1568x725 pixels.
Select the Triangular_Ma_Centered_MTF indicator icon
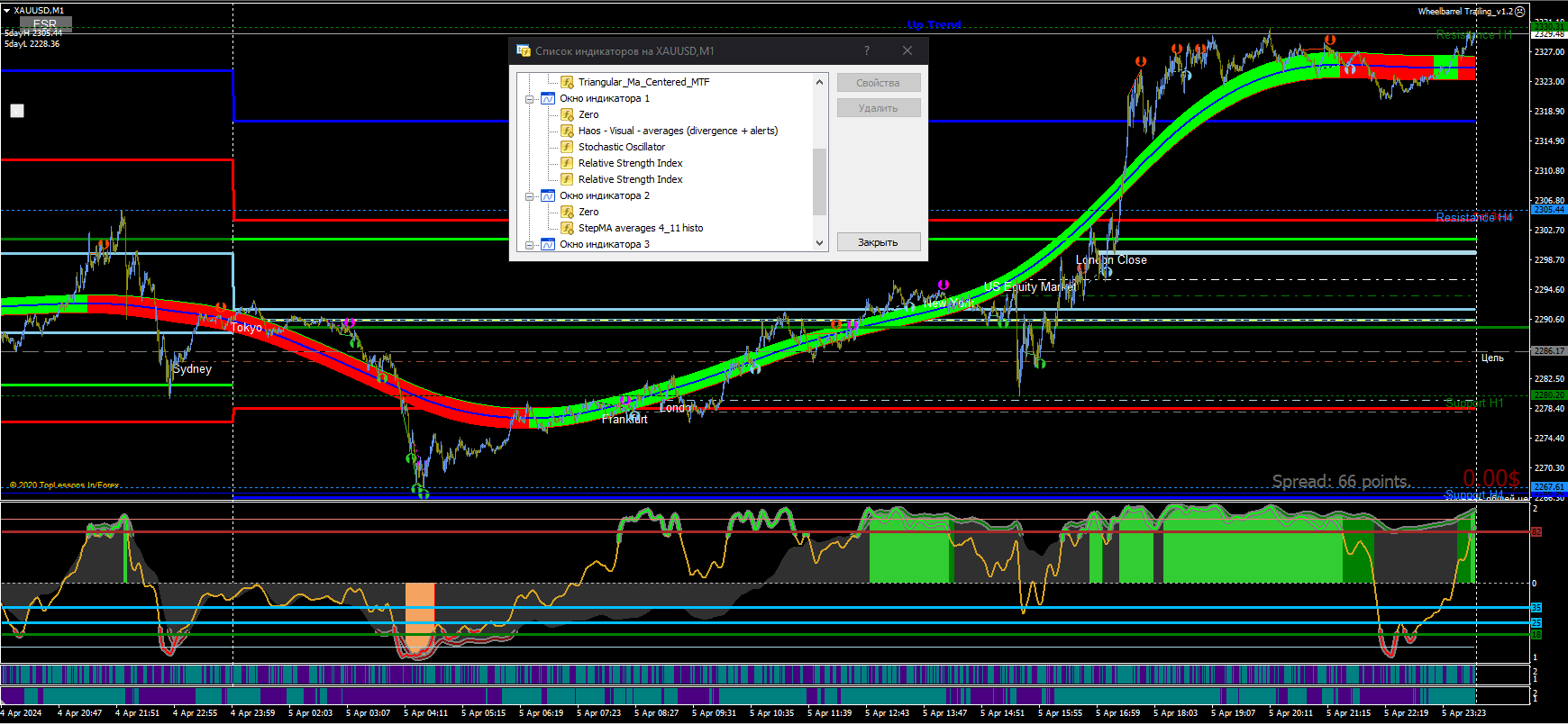[567, 82]
